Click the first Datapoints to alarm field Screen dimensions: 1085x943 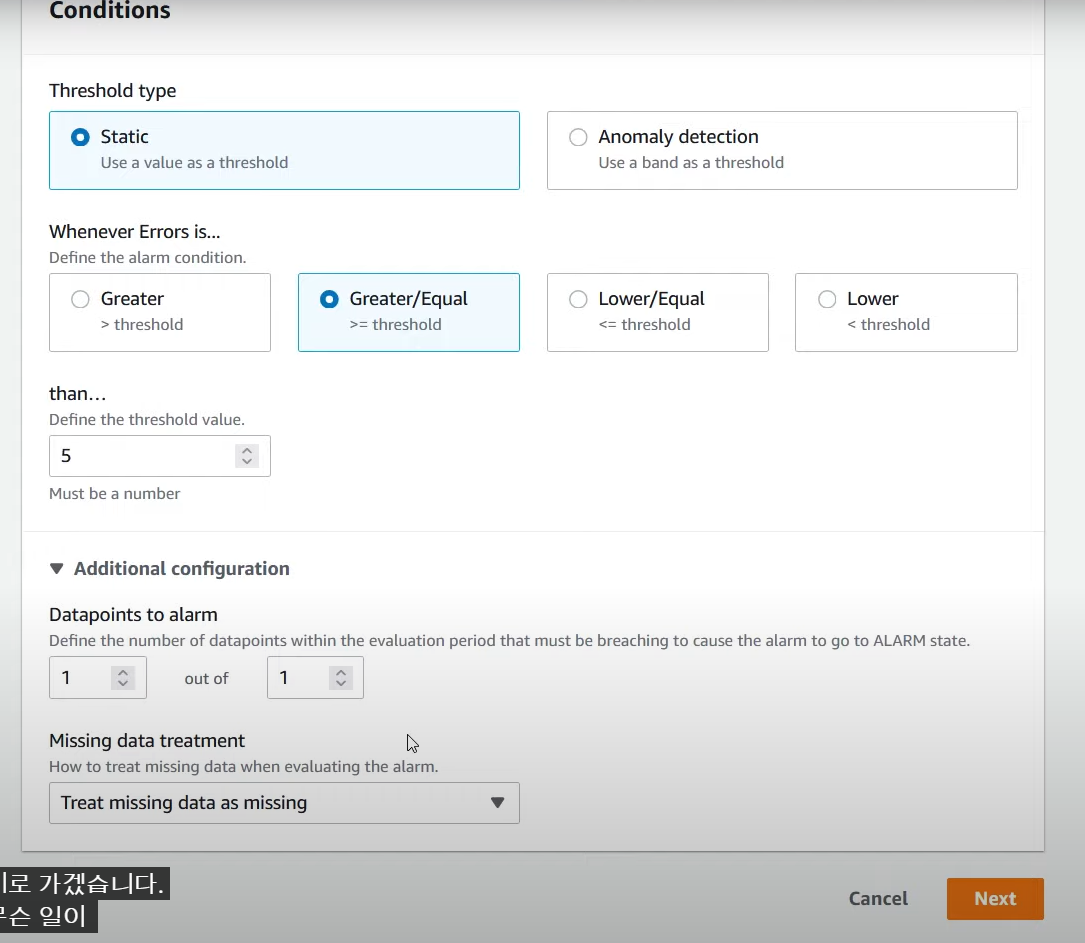[x=98, y=677]
